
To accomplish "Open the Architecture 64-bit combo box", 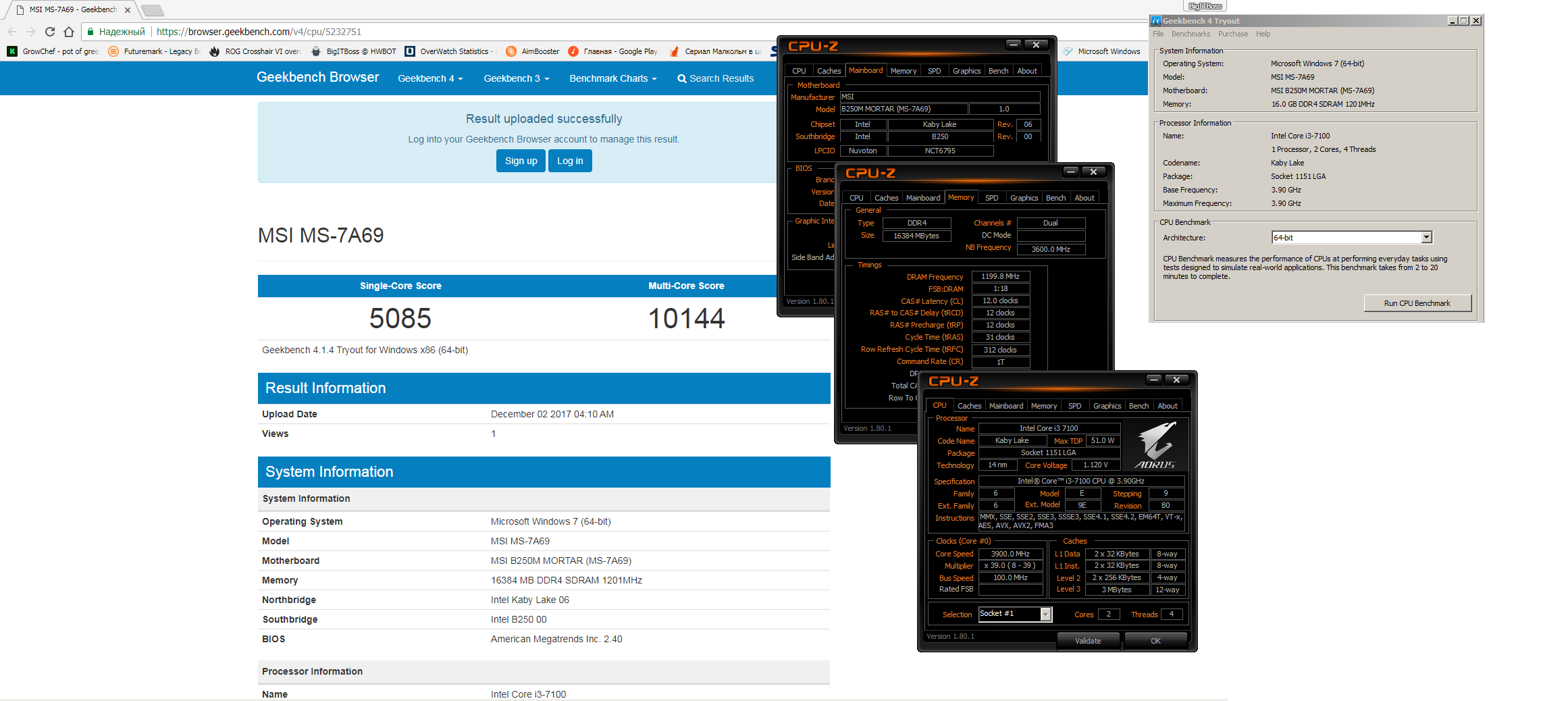I will click(1352, 238).
